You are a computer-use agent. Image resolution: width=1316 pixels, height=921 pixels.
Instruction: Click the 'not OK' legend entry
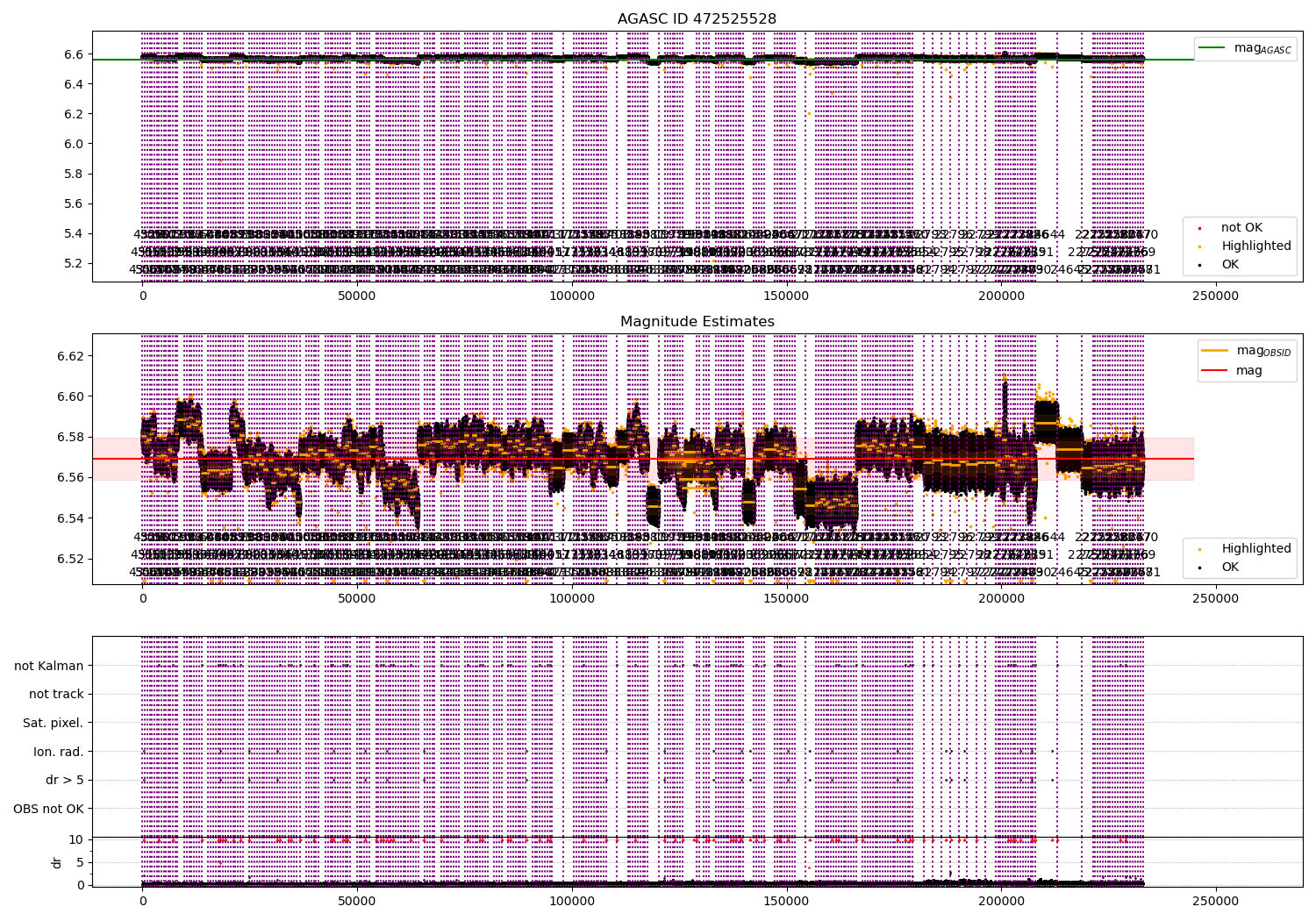click(1241, 228)
